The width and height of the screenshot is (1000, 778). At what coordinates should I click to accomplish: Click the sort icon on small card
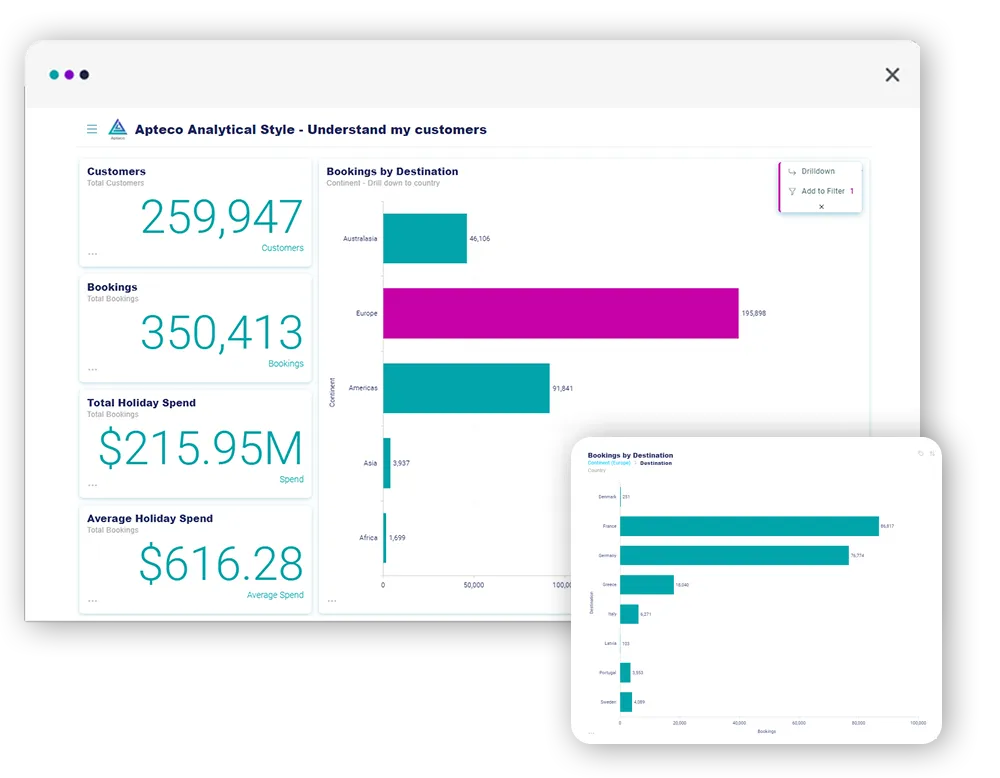932,453
